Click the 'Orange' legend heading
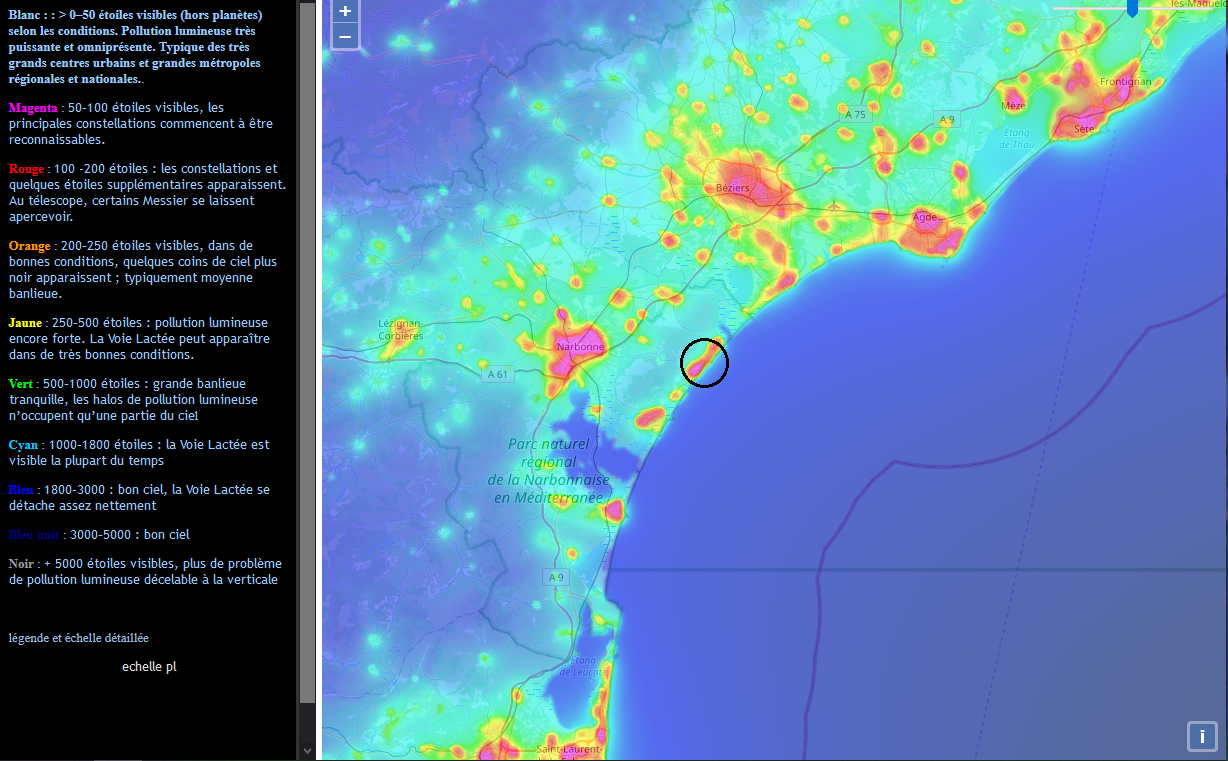The width and height of the screenshot is (1228, 761). pyautogui.click(x=30, y=246)
